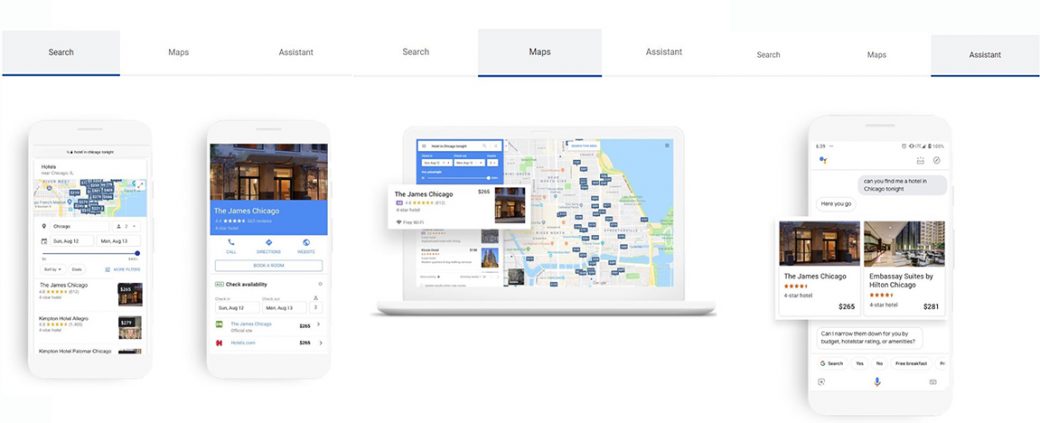Open the Maps tab beside the highlighted Search tab
The height and width of the screenshot is (423, 1040).
[178, 52]
